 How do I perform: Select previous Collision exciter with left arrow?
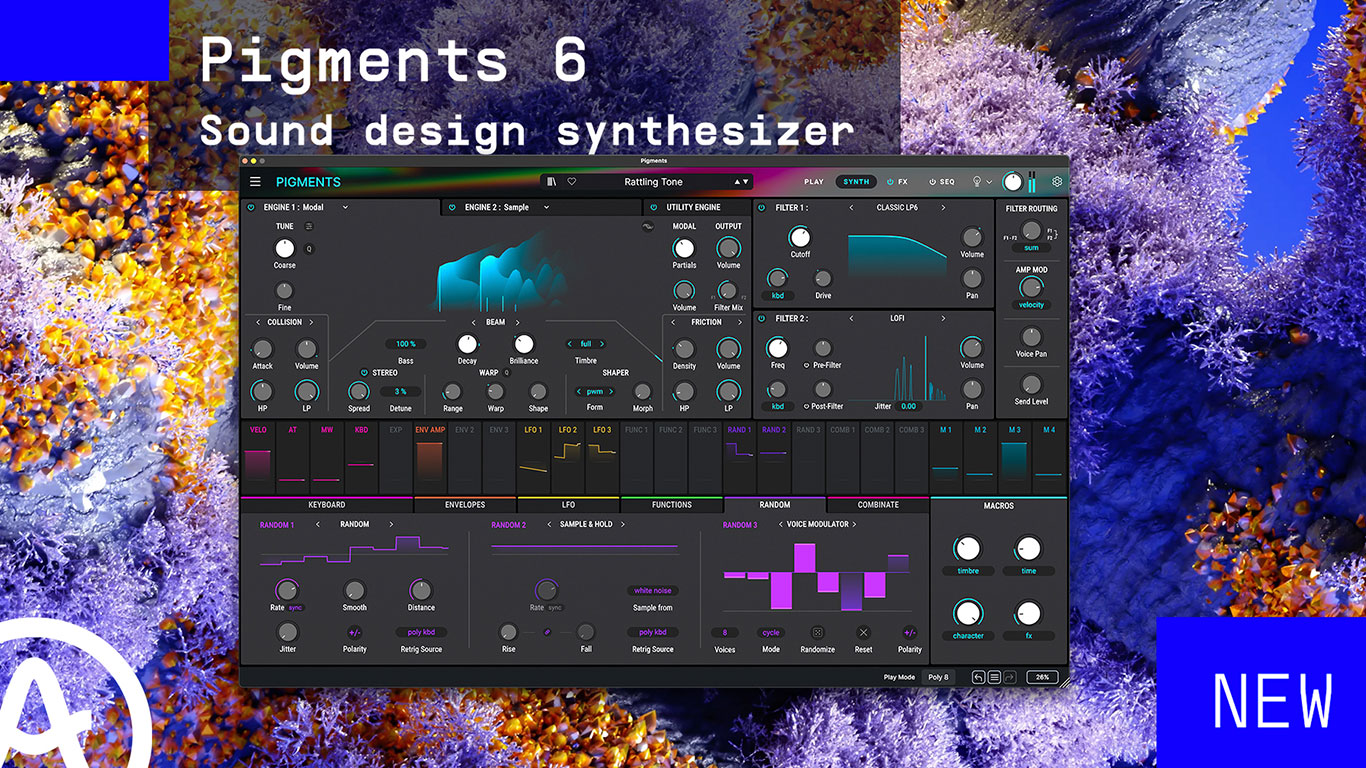pos(258,322)
